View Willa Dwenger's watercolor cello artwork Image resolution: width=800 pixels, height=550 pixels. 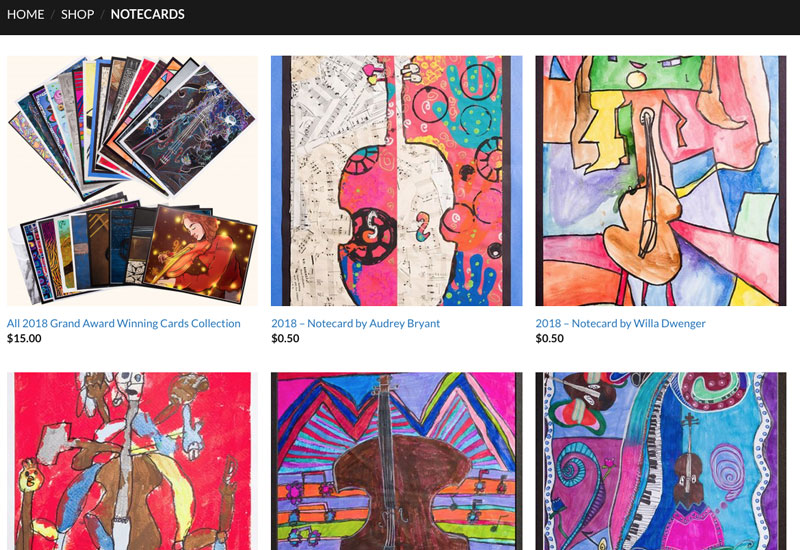click(661, 181)
